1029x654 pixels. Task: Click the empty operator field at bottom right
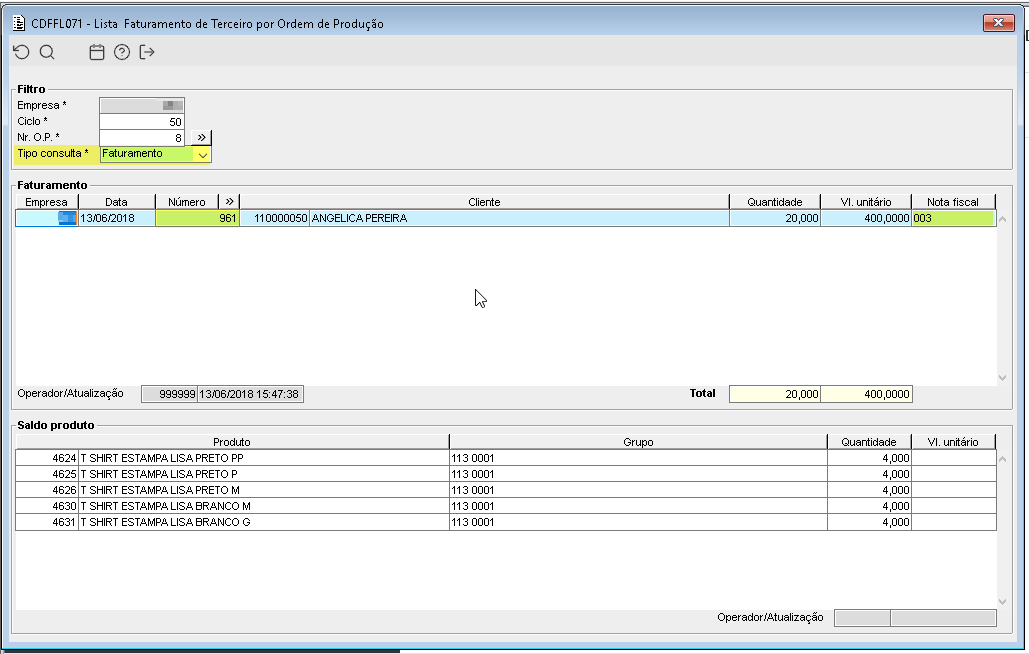tap(862, 618)
